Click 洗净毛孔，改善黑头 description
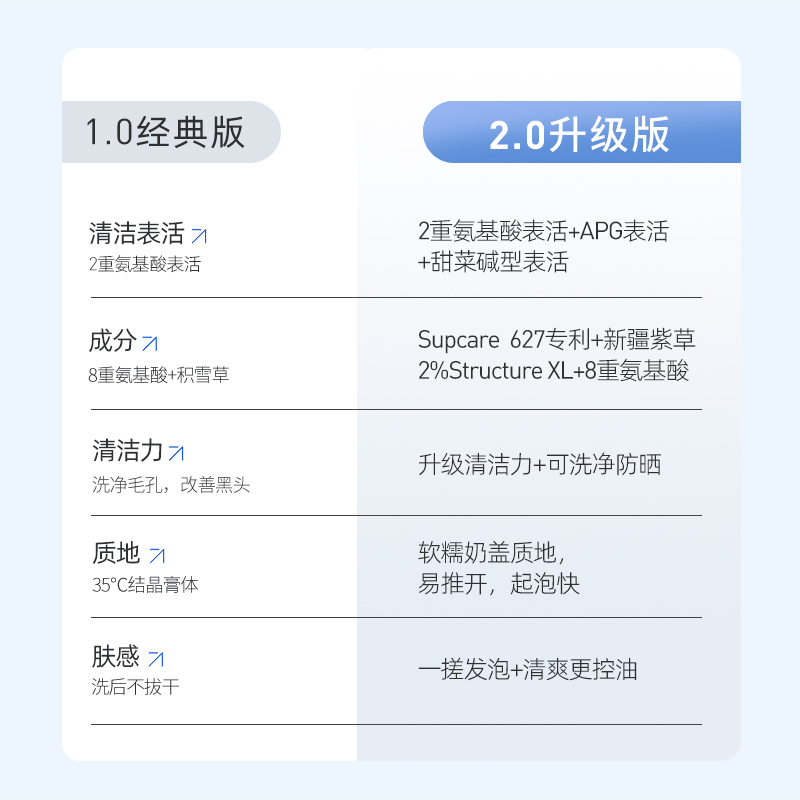This screenshot has width=800, height=800. coord(171,485)
